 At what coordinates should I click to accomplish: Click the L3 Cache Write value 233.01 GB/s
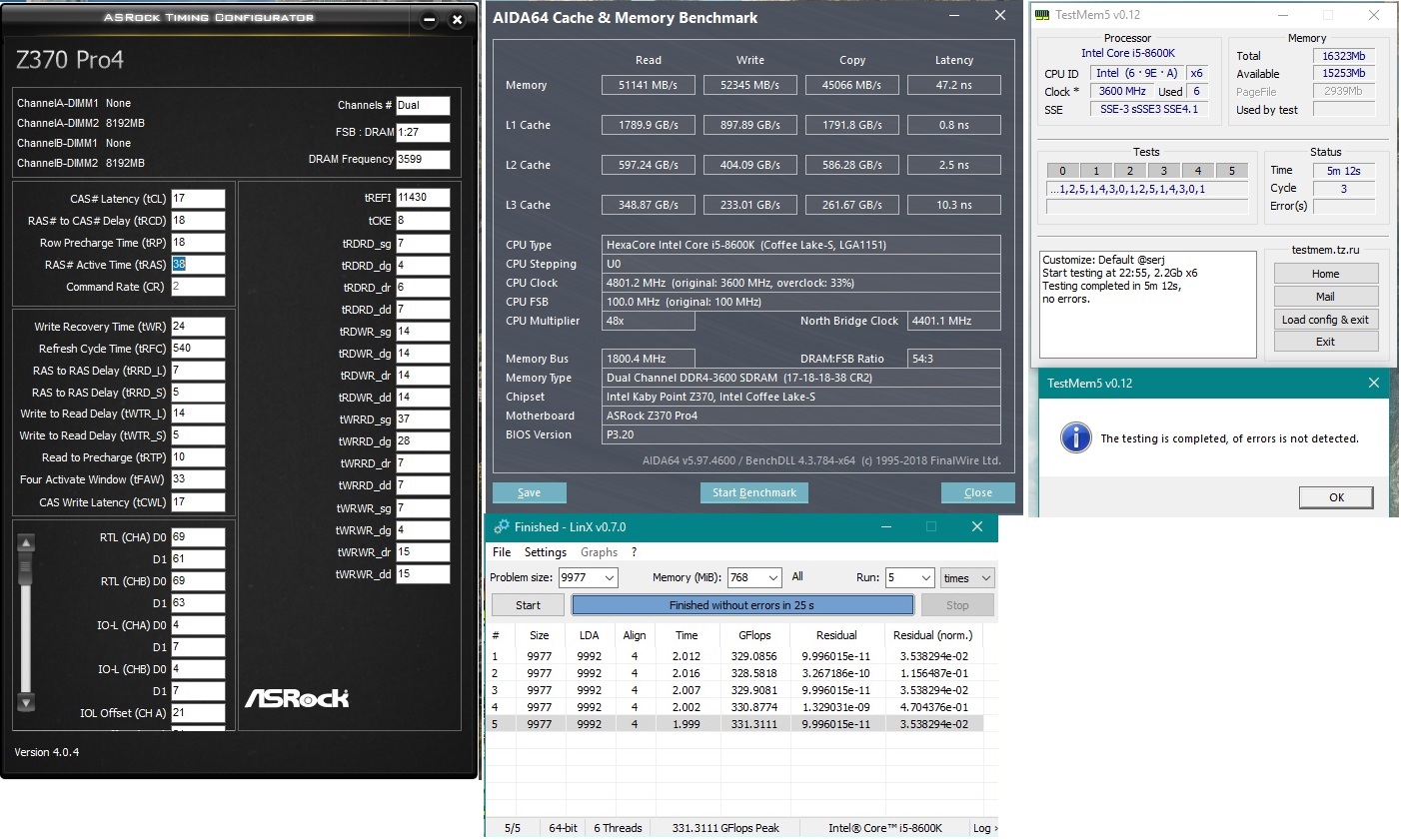(749, 205)
